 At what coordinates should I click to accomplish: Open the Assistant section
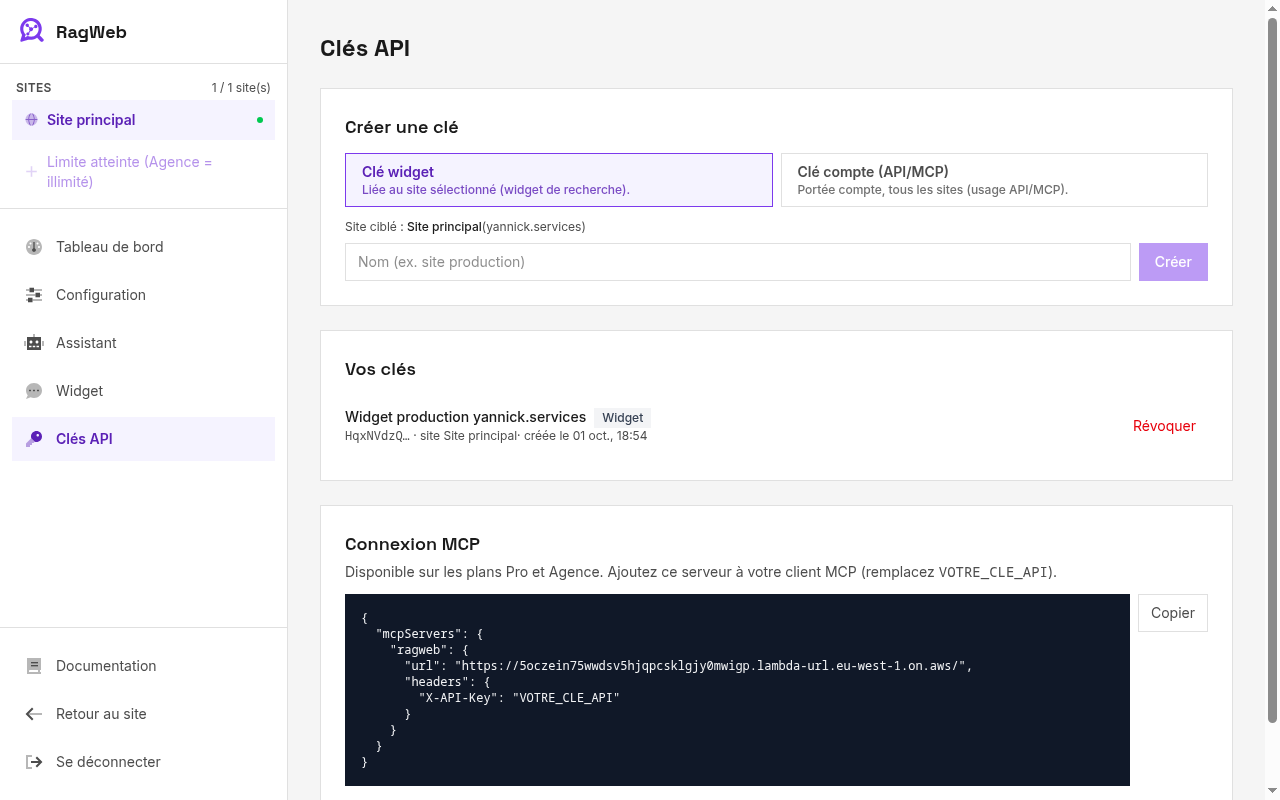(143, 343)
